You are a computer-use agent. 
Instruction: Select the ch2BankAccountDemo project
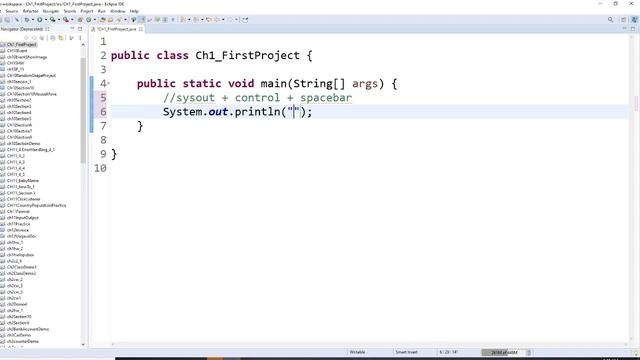[x=28, y=329]
